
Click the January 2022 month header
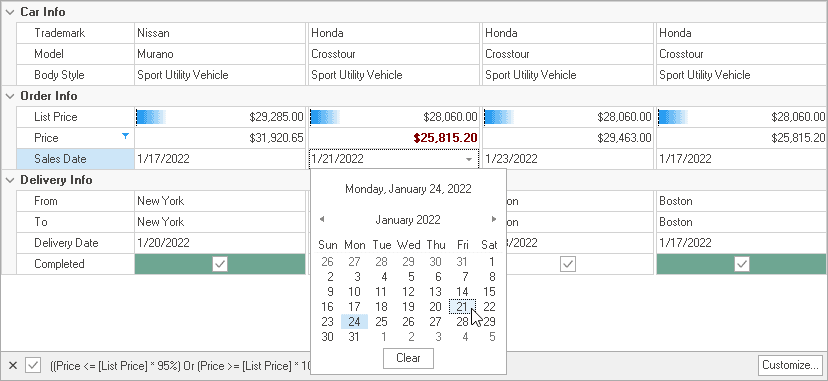pos(408,220)
